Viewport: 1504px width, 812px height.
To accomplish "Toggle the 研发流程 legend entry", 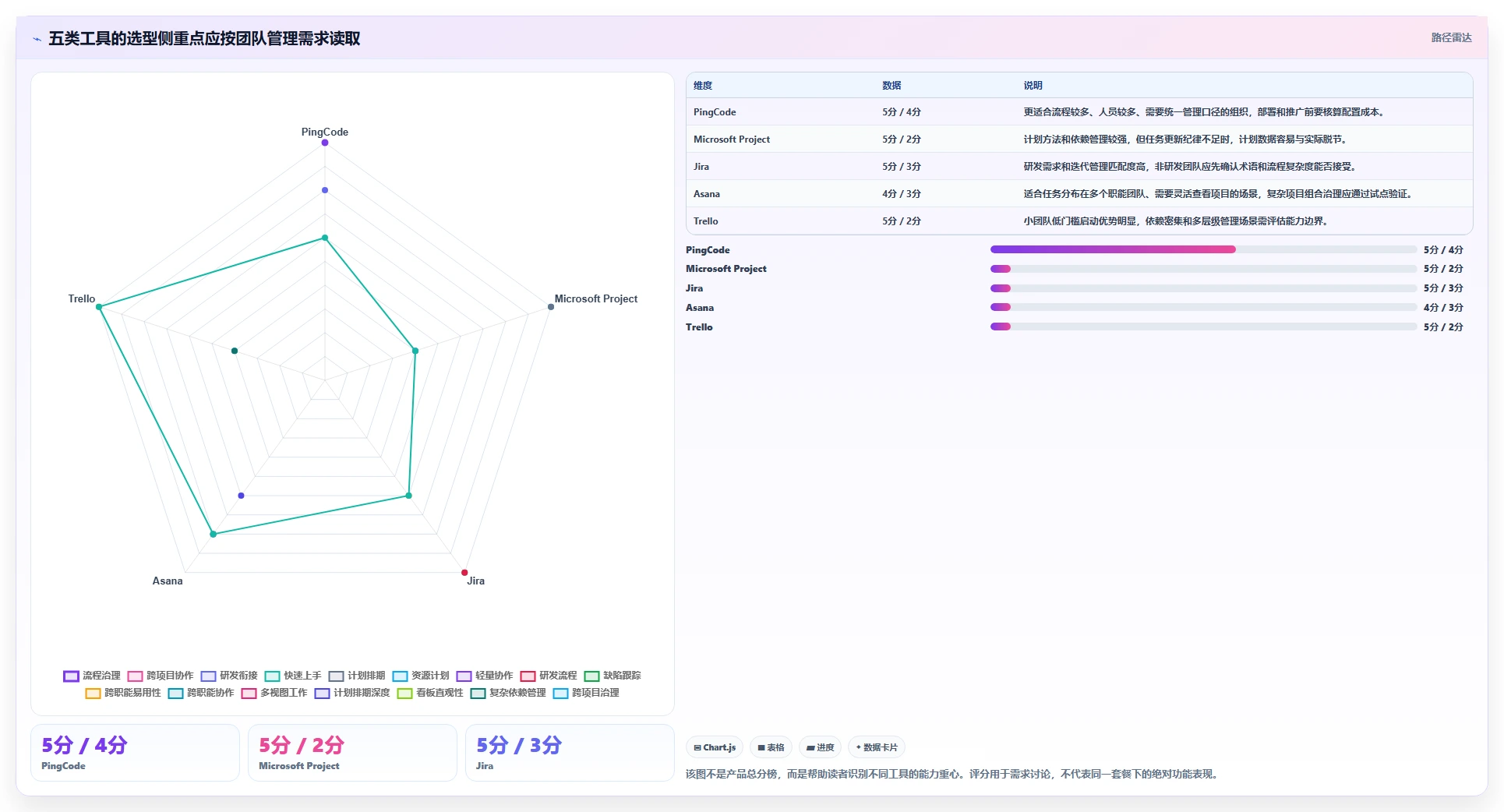I will (549, 676).
